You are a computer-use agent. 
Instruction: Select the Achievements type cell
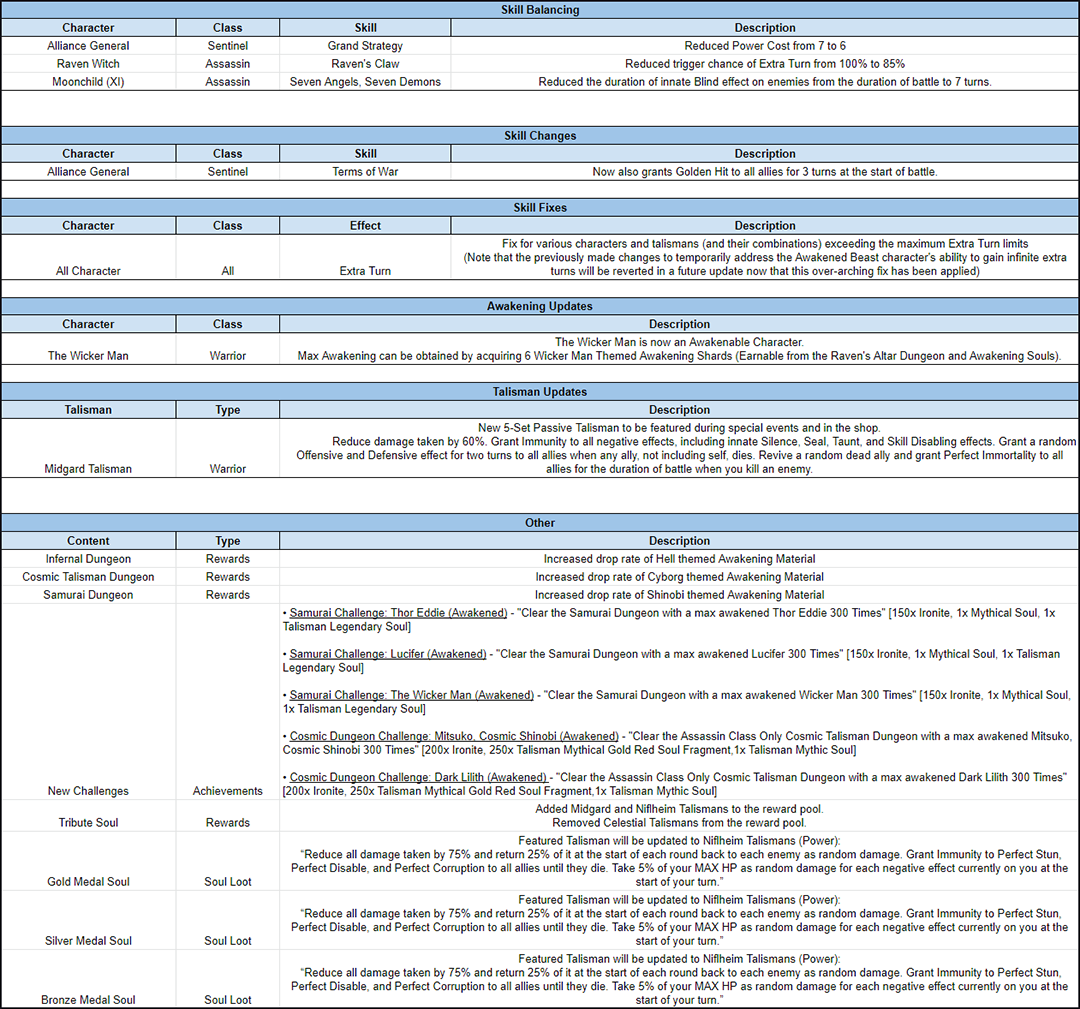[227, 791]
